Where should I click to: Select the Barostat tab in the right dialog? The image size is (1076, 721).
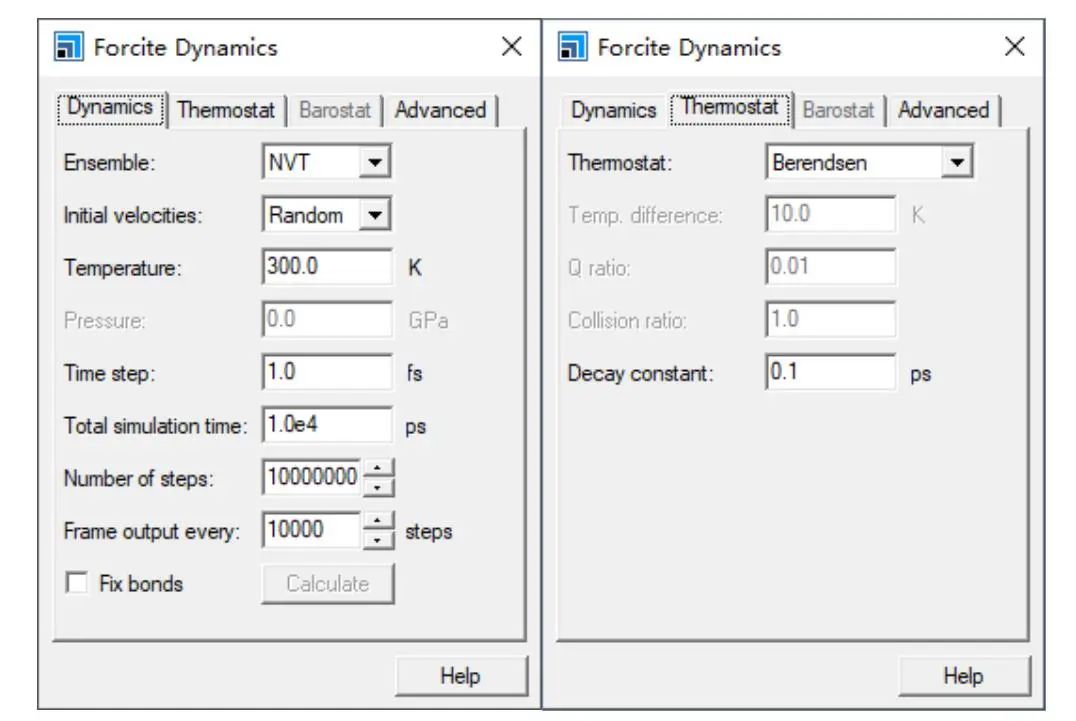click(x=838, y=110)
